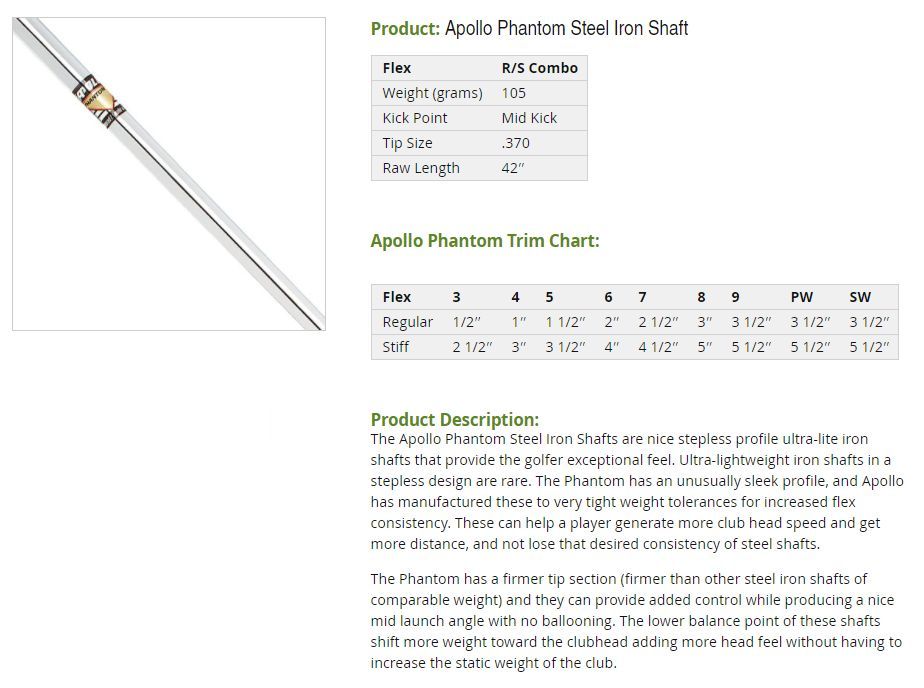Click the Stiff trim value under SW
This screenshot has height=688, width=924.
tap(869, 347)
